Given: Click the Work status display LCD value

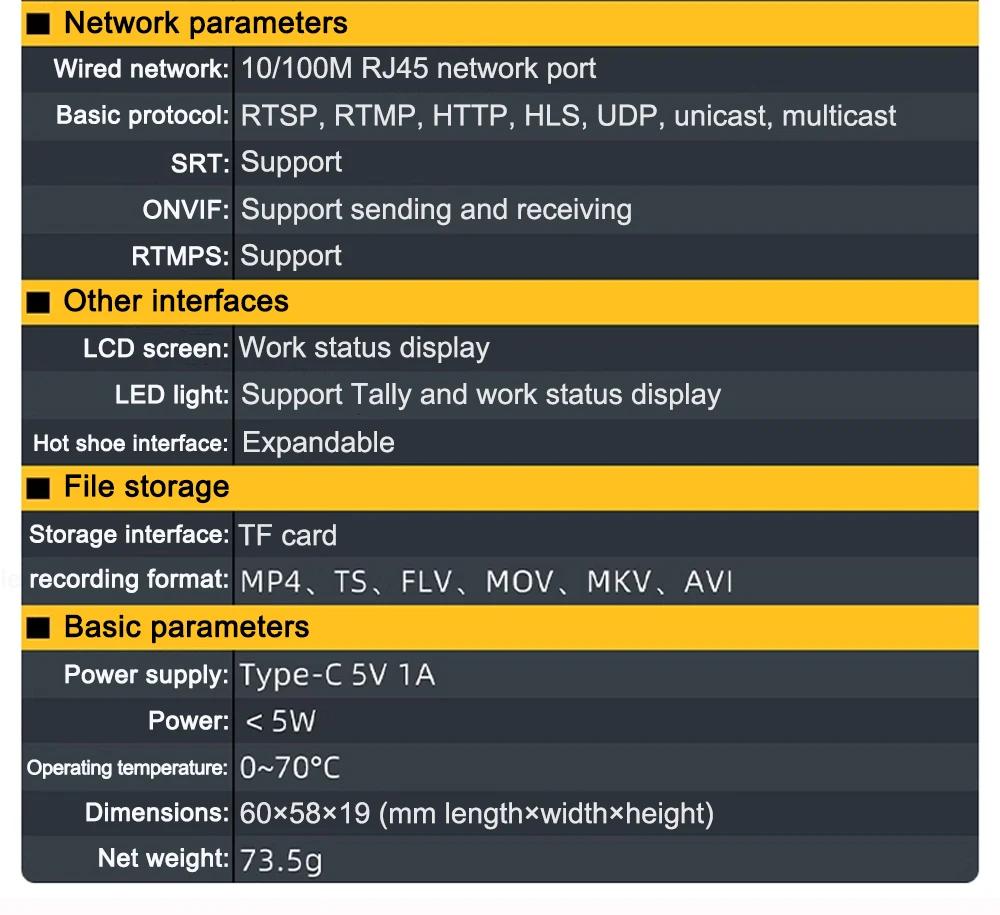Looking at the screenshot, I should (x=364, y=348).
